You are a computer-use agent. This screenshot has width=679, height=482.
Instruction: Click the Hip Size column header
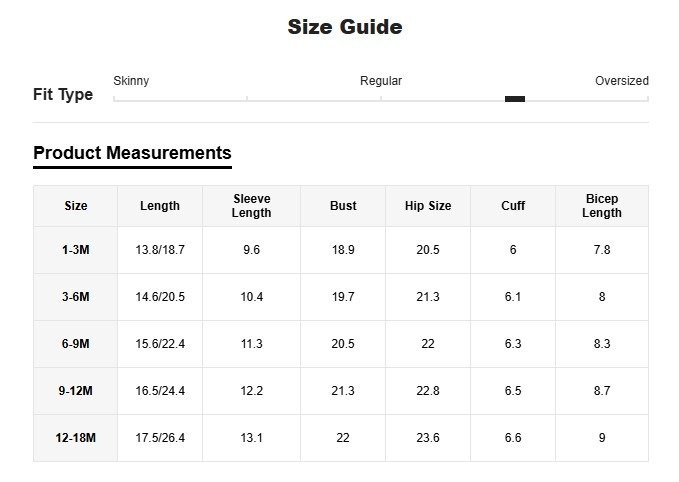(x=428, y=206)
